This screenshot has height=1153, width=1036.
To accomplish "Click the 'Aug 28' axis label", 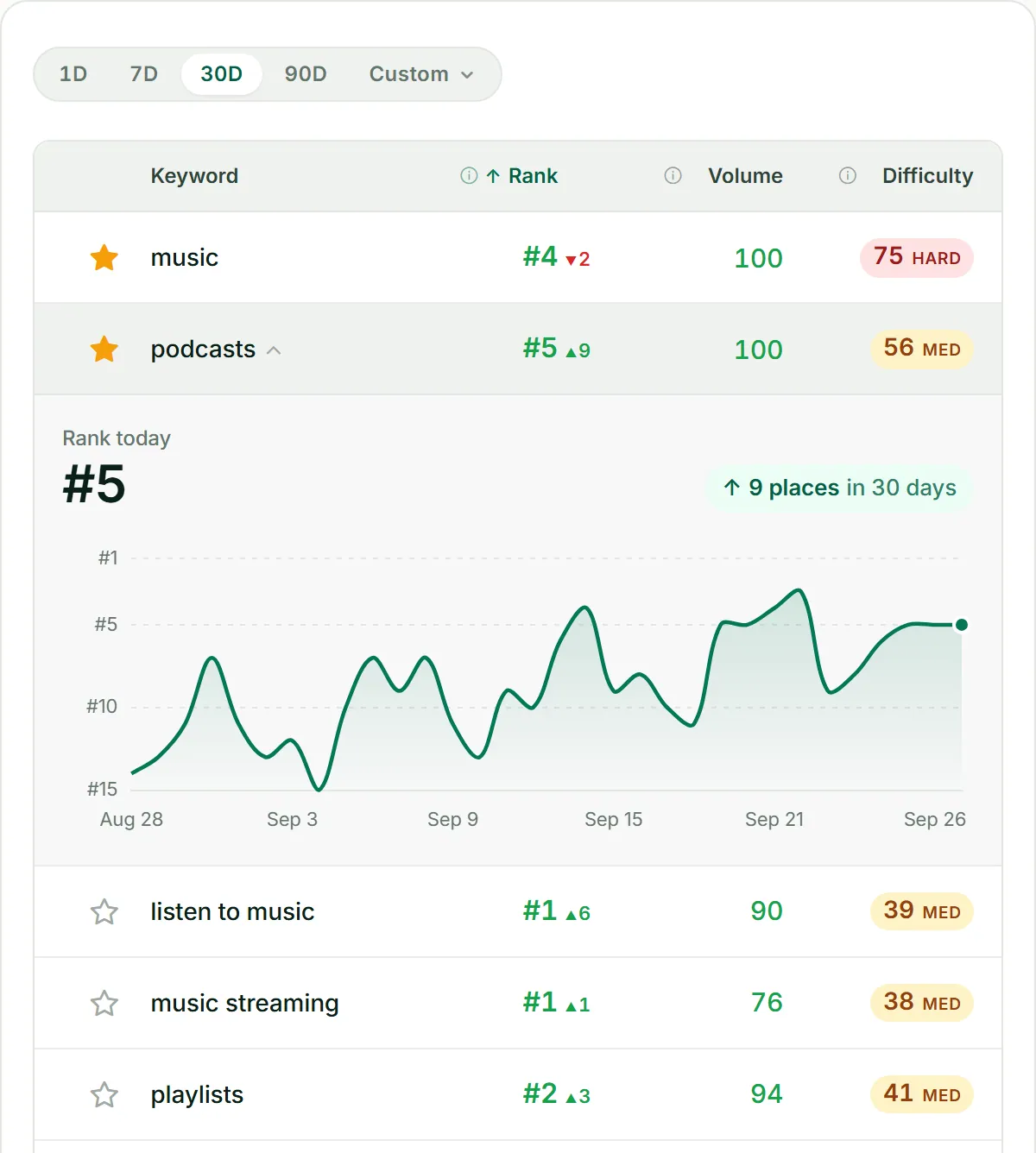I will (x=131, y=820).
